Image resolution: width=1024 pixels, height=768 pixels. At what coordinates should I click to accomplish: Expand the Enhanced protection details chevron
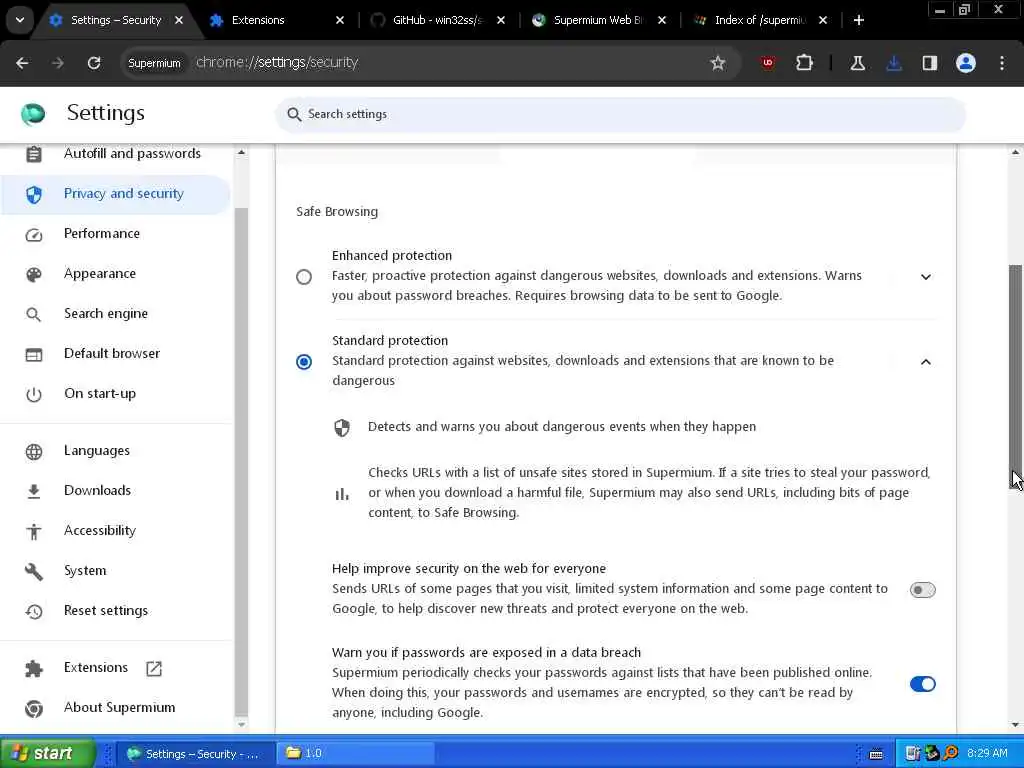(x=925, y=277)
